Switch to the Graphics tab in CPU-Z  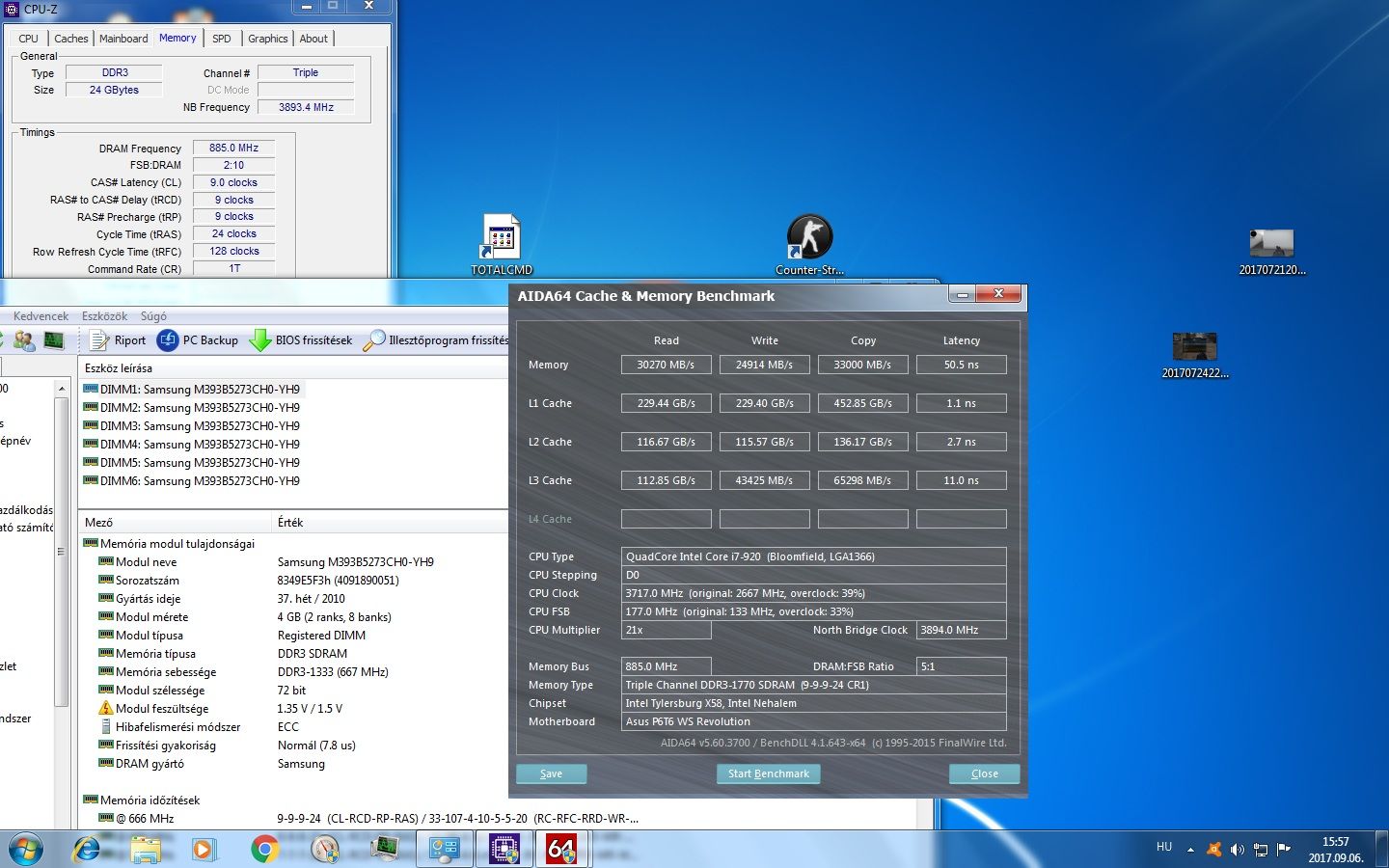click(268, 39)
